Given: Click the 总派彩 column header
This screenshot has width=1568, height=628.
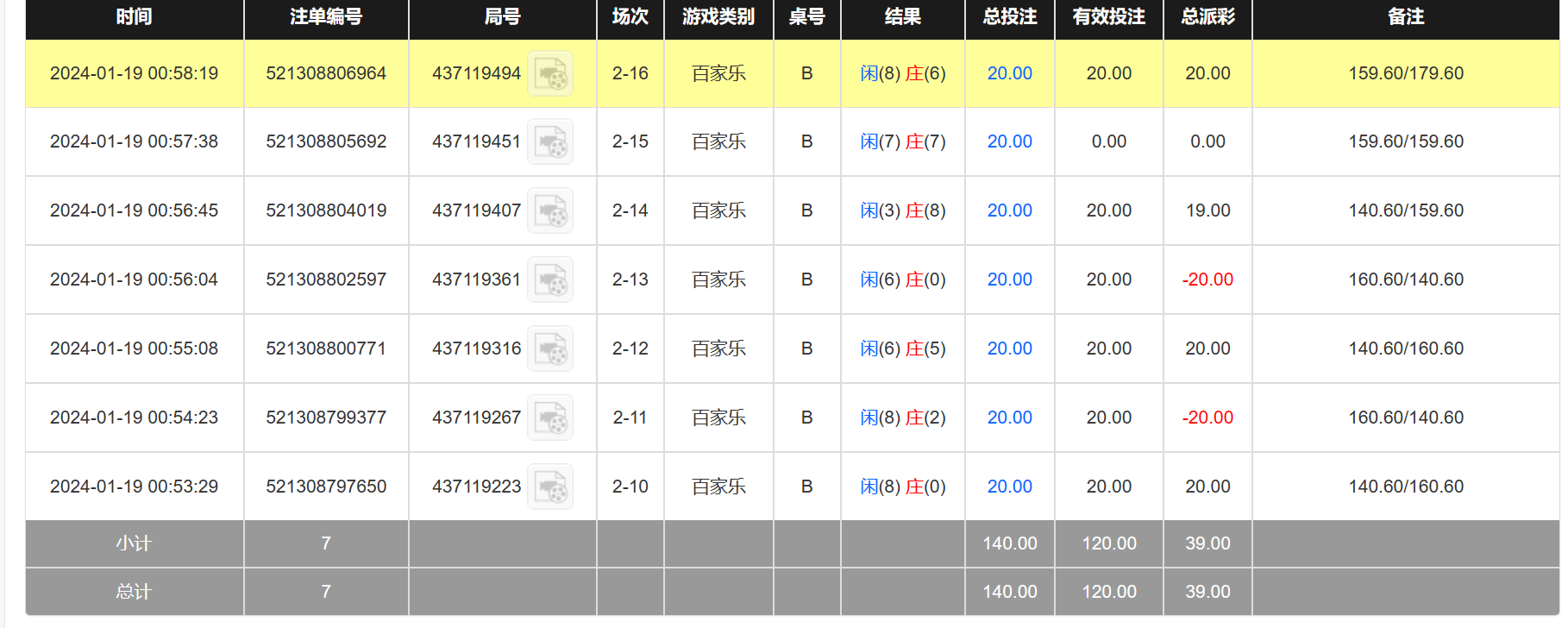Looking at the screenshot, I should (x=1207, y=16).
